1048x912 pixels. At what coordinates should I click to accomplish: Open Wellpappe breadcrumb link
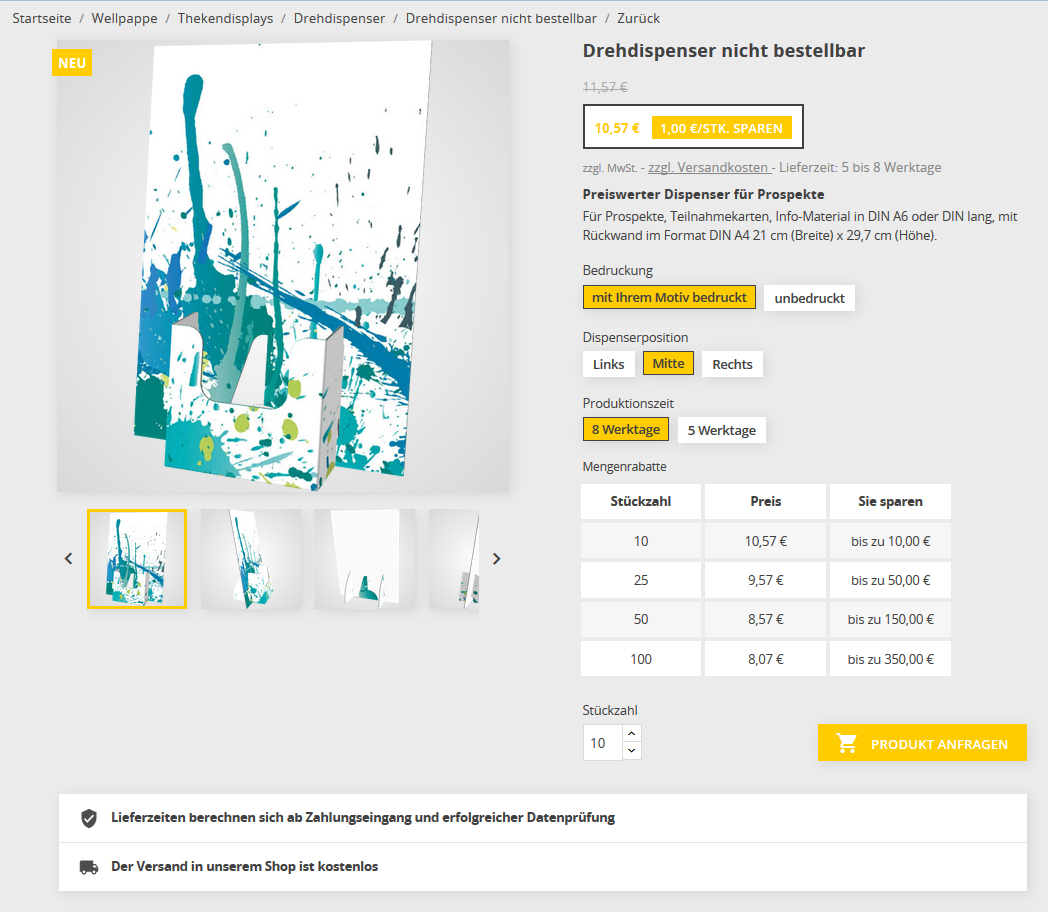pos(124,19)
